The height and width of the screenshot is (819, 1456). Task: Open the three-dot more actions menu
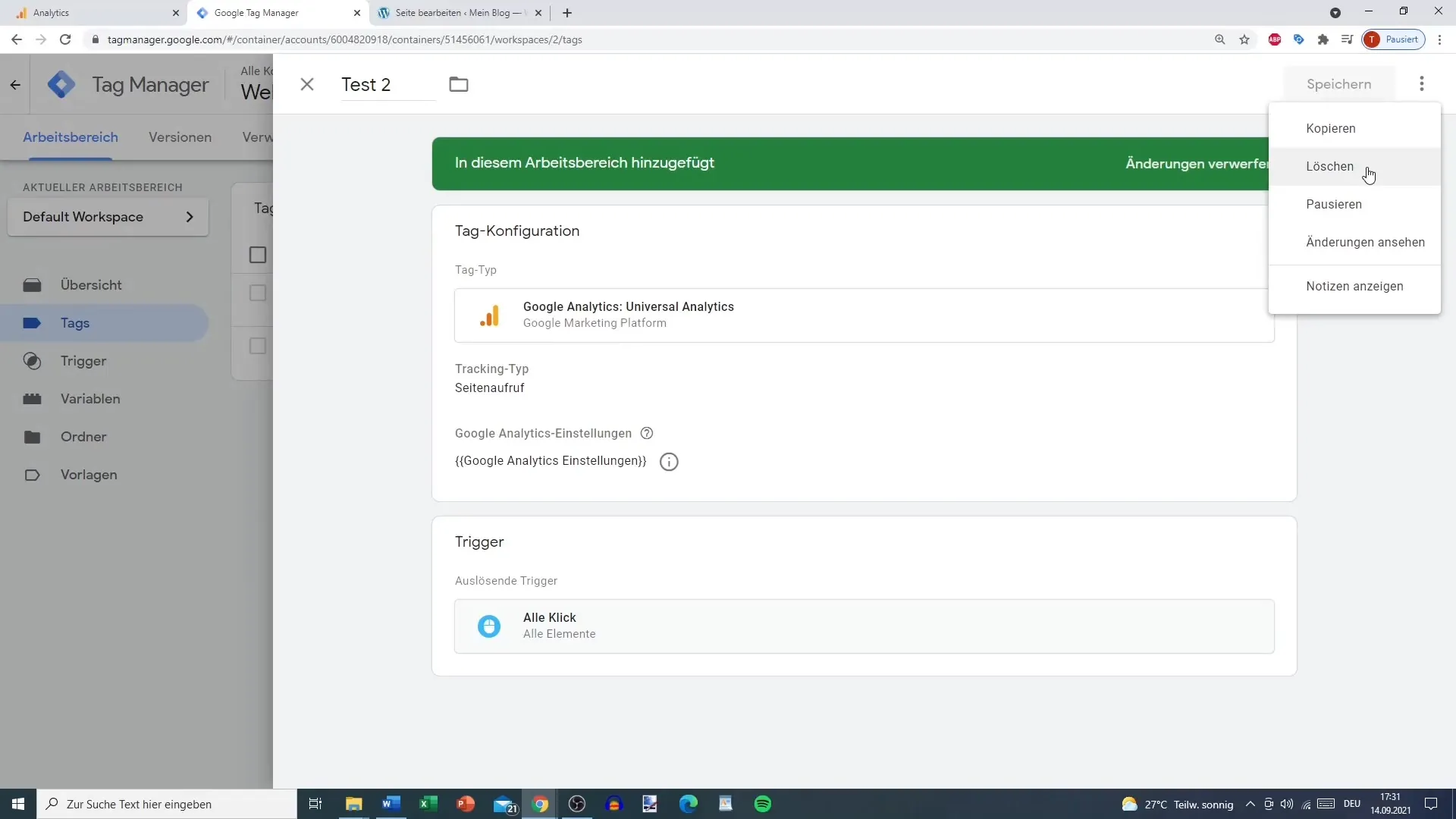coord(1422,83)
